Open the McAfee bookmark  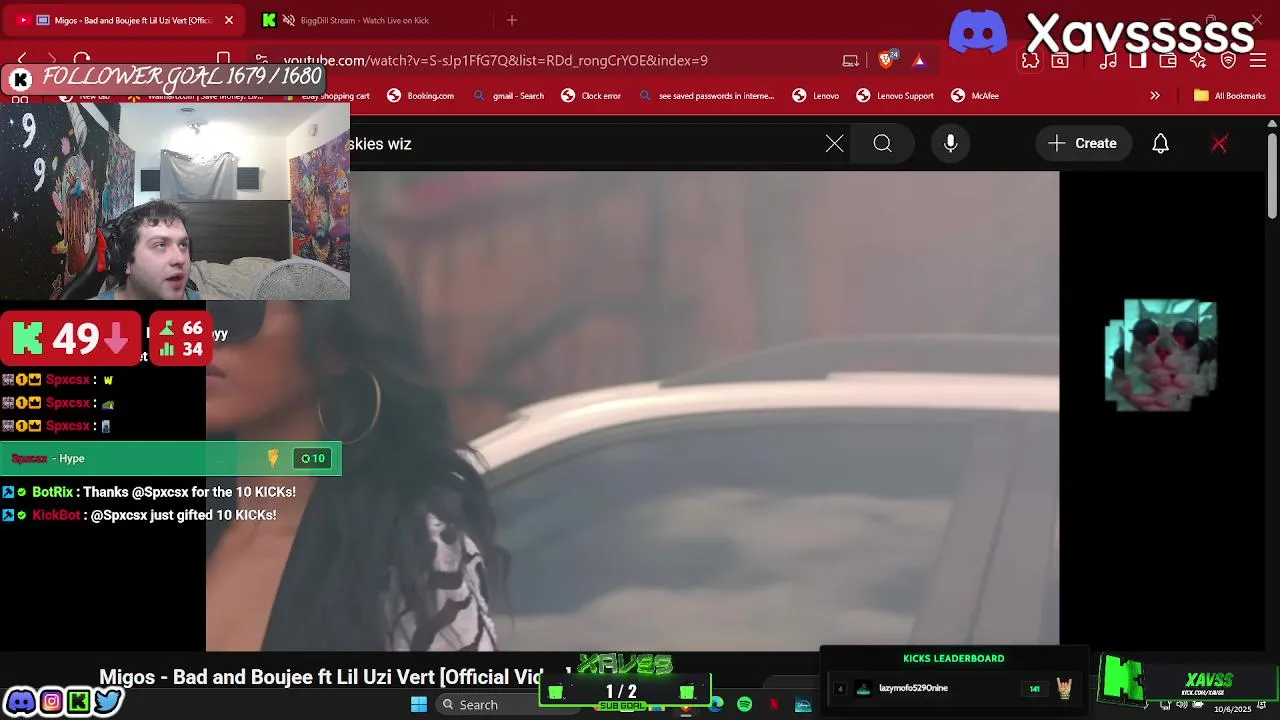click(x=975, y=96)
